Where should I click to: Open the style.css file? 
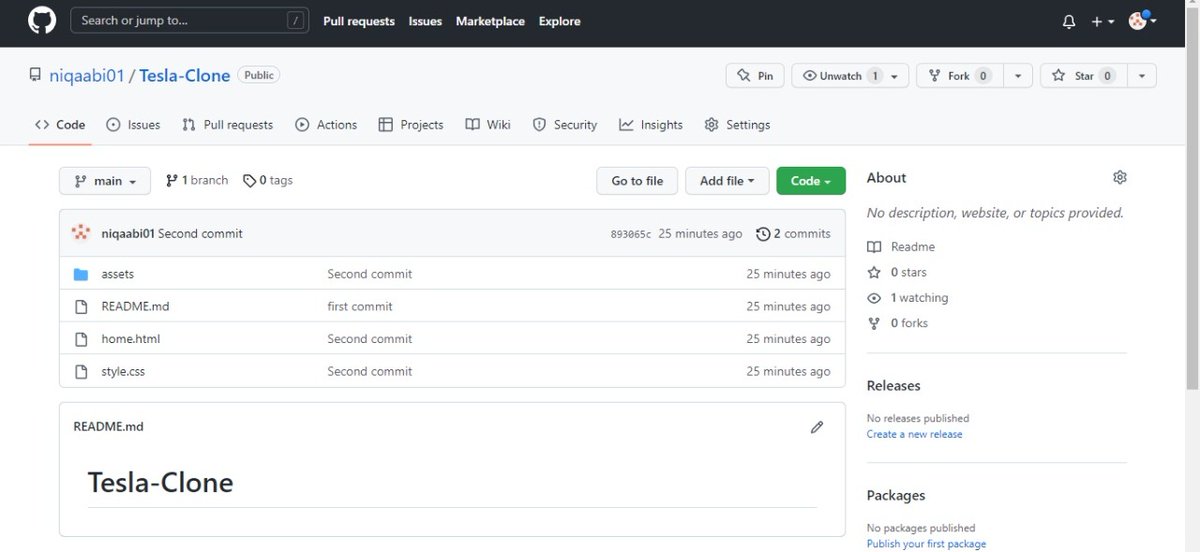click(123, 371)
